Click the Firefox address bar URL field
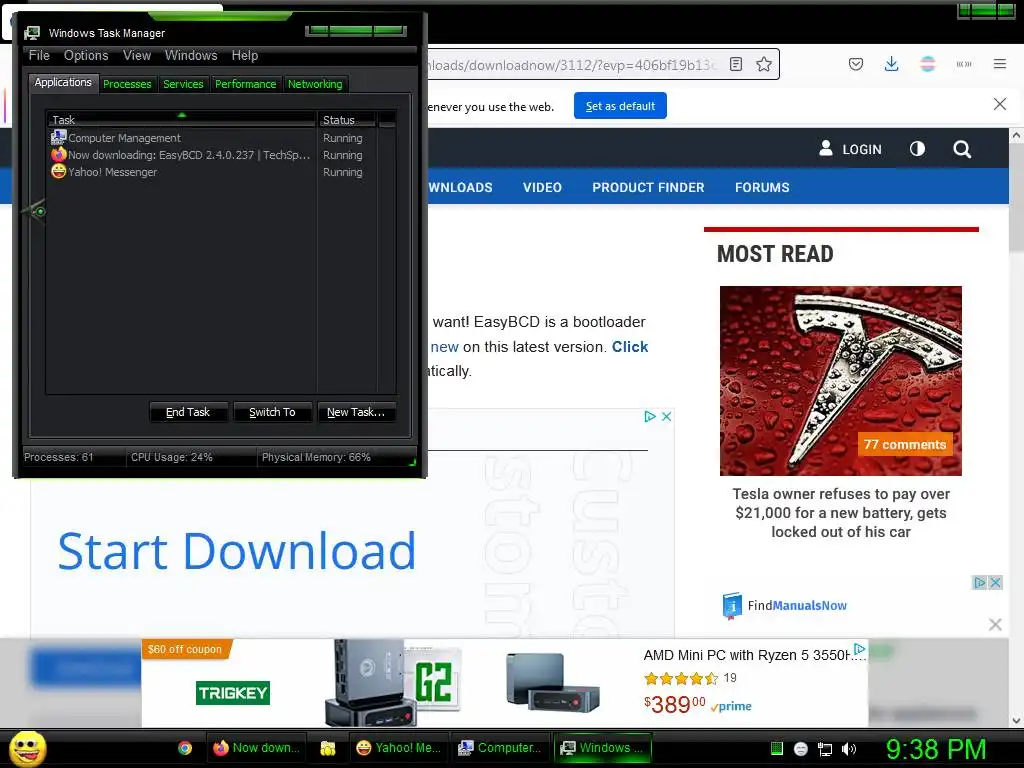 (x=572, y=65)
